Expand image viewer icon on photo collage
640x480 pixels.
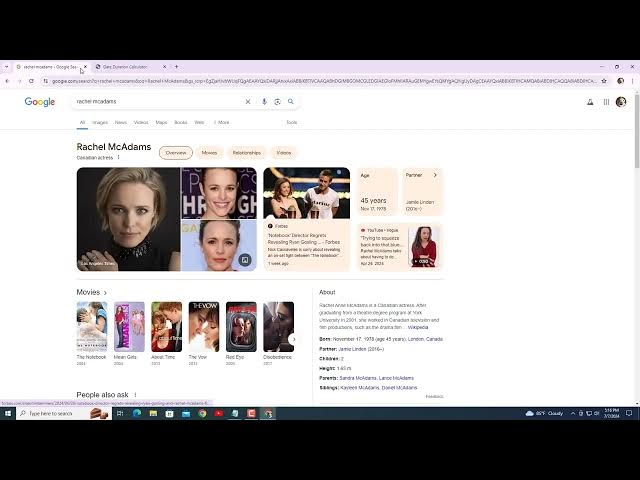(245, 260)
